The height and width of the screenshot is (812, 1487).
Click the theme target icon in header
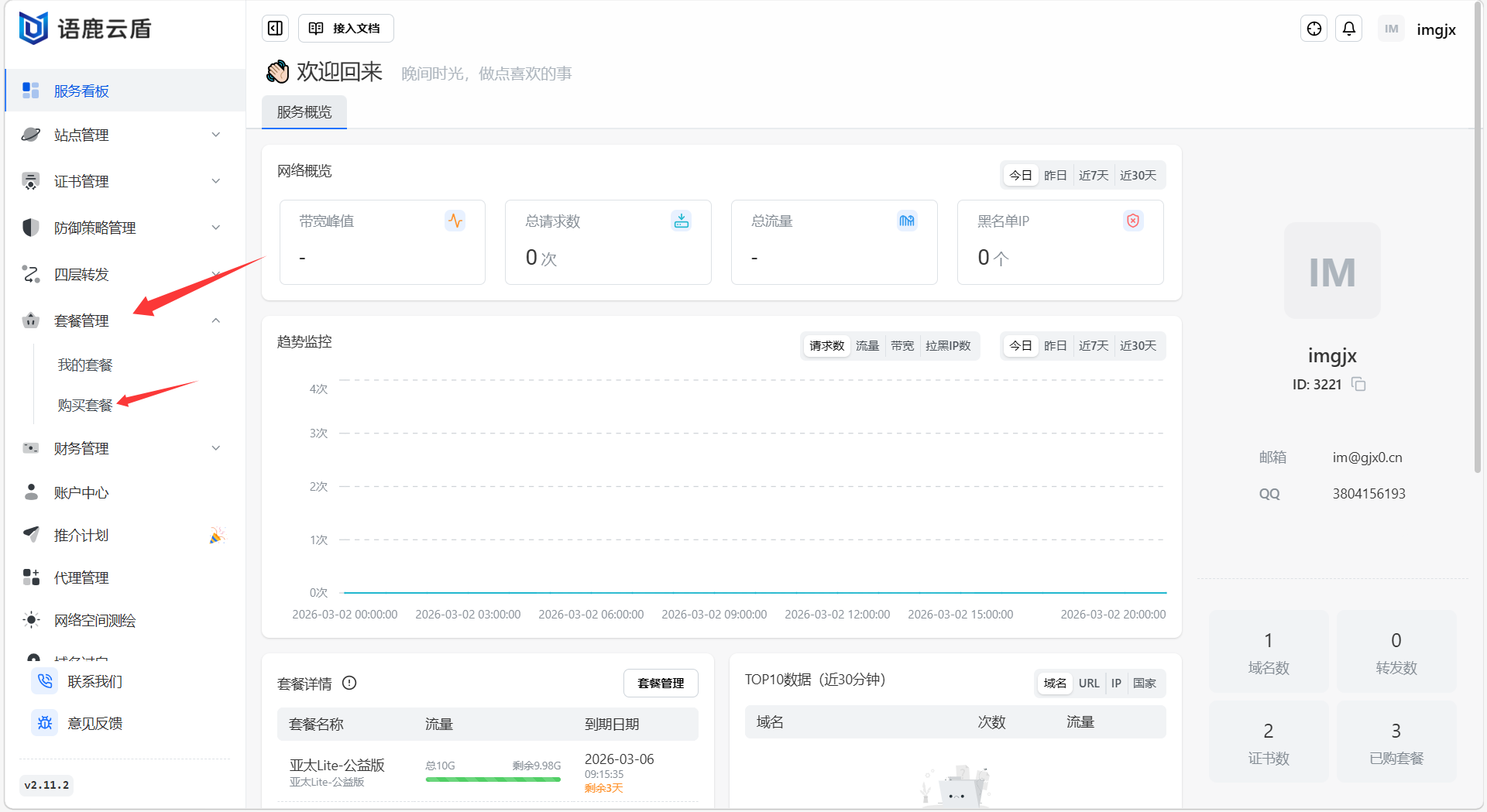(1314, 29)
